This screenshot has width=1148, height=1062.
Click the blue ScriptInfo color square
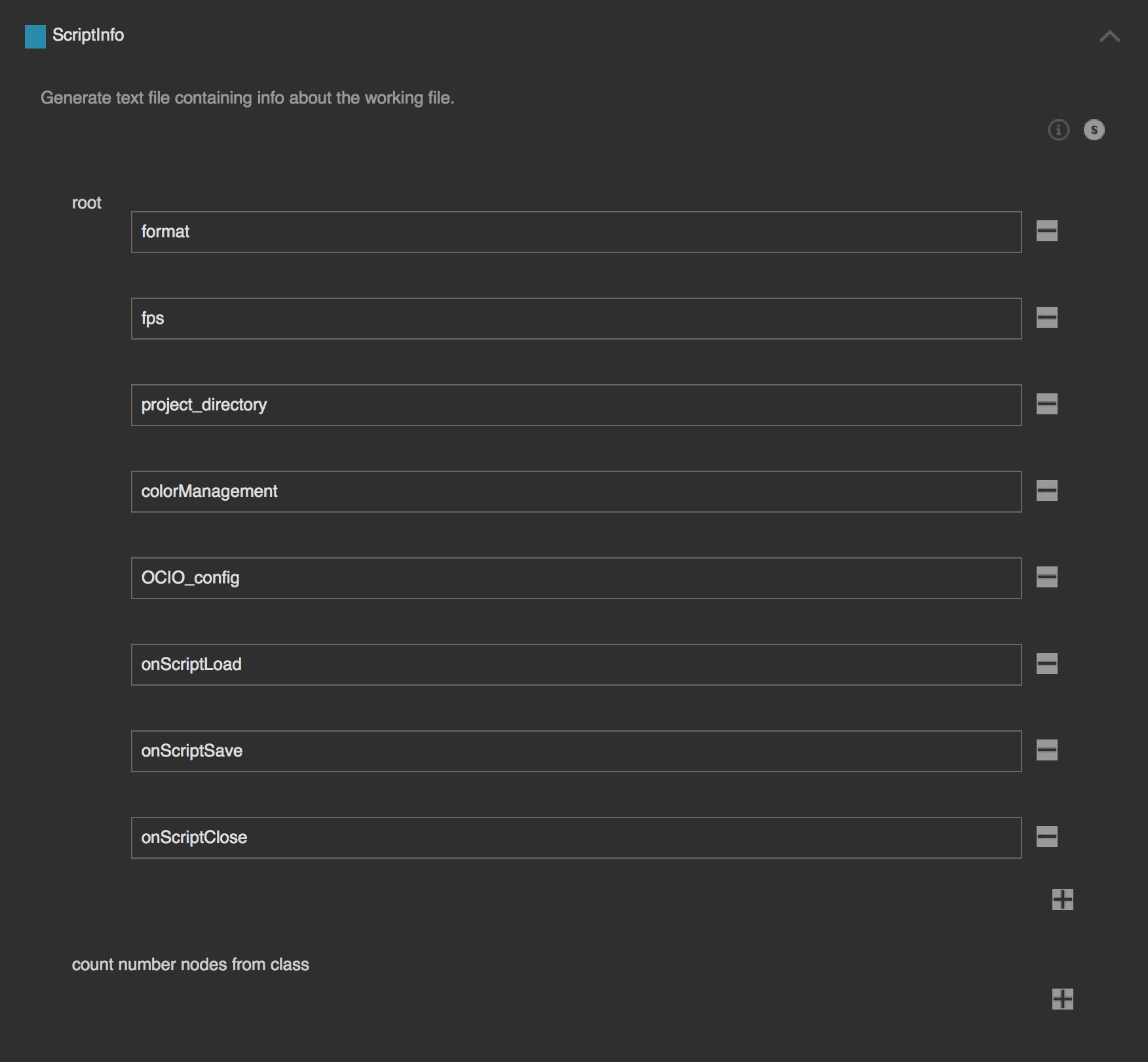pos(35,37)
